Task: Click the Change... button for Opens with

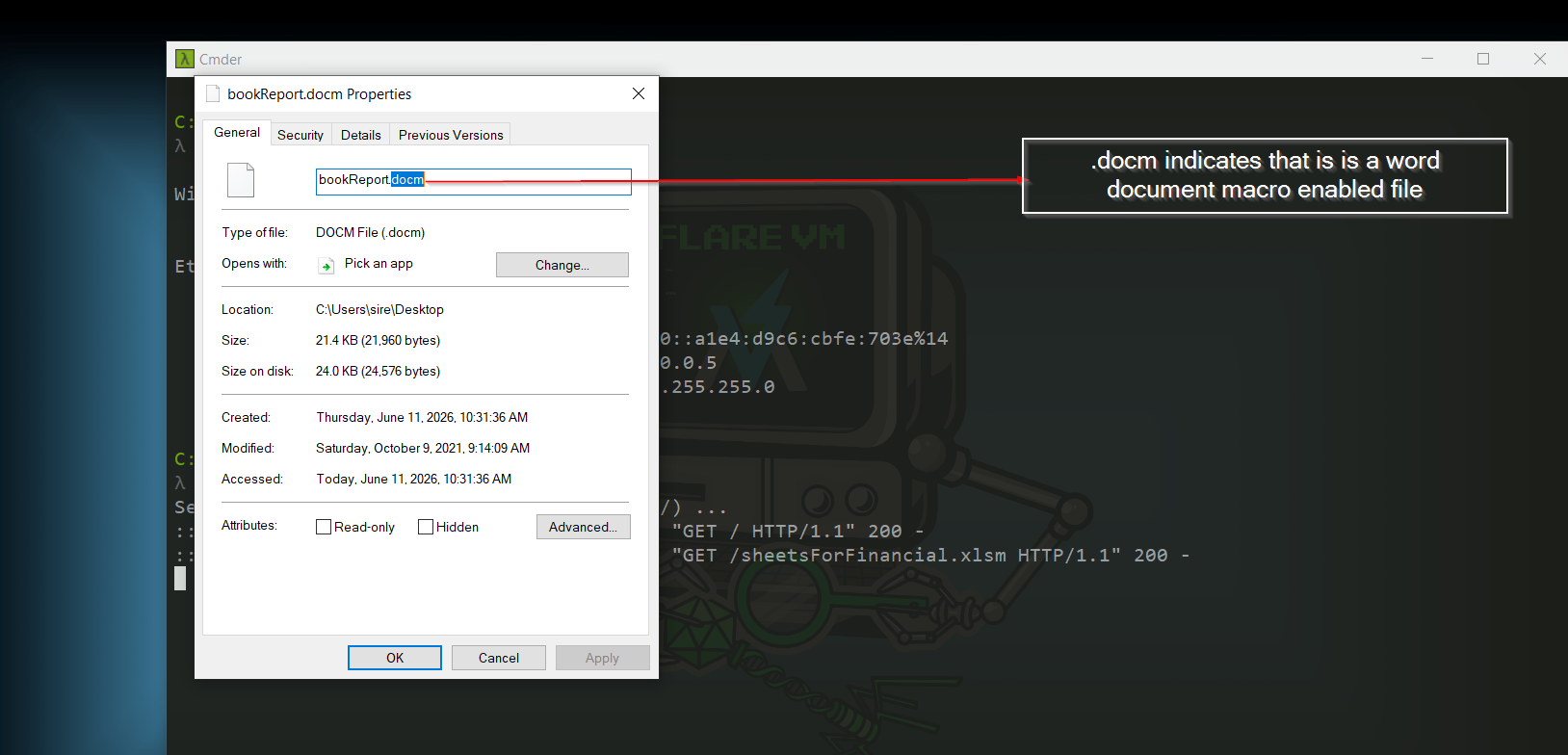Action: tap(562, 265)
